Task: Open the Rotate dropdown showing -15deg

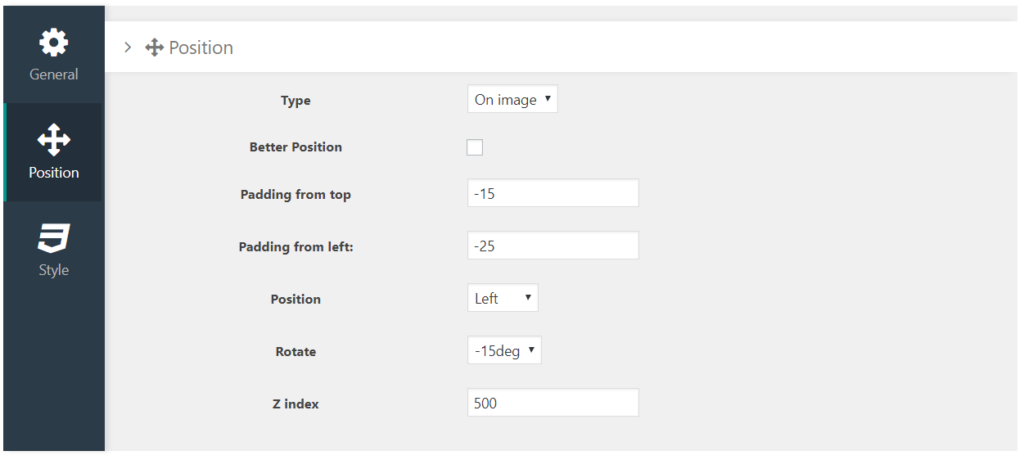Action: tap(504, 350)
